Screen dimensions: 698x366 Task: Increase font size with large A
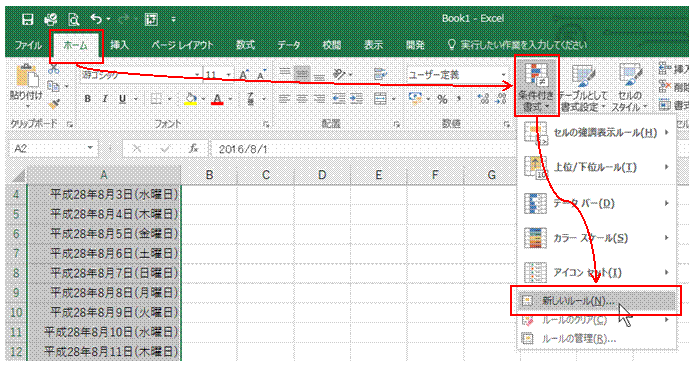coord(244,75)
